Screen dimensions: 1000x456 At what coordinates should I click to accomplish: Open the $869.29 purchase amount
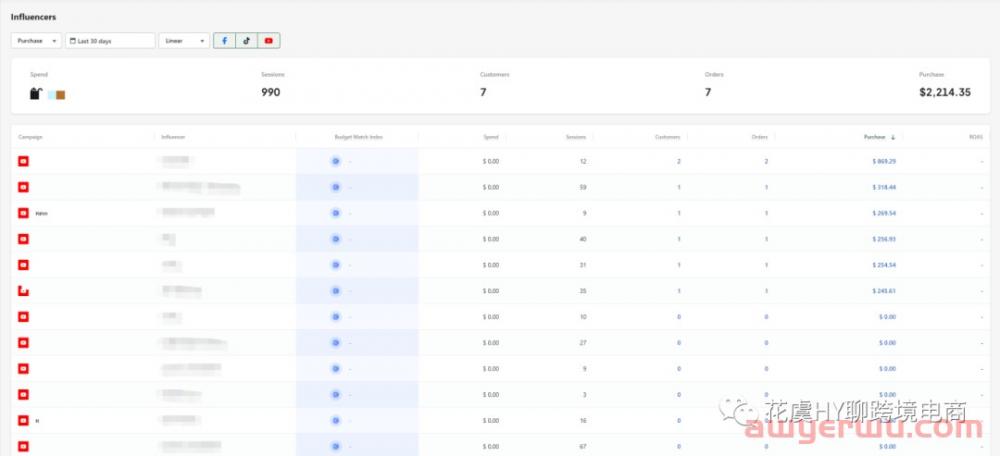tap(884, 161)
